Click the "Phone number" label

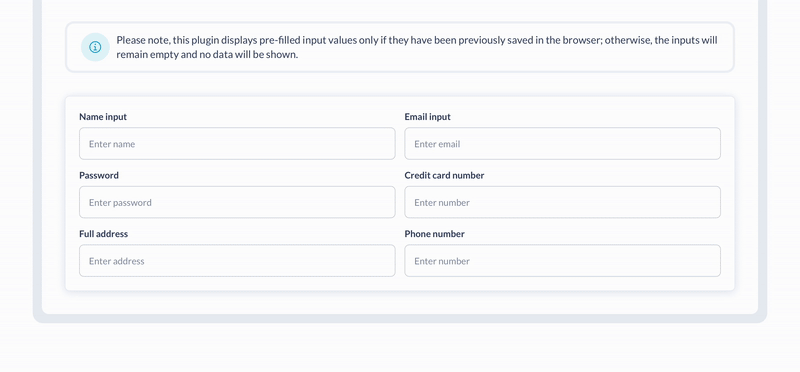point(435,234)
